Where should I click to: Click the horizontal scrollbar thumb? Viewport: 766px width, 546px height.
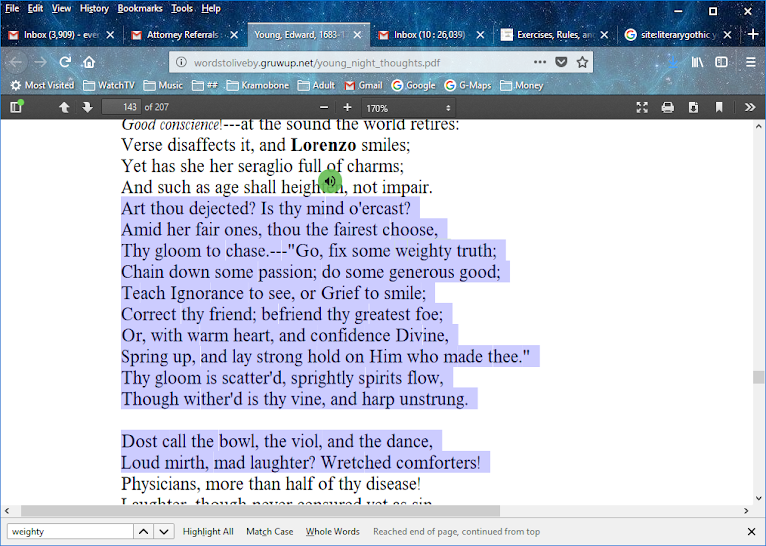pos(260,511)
